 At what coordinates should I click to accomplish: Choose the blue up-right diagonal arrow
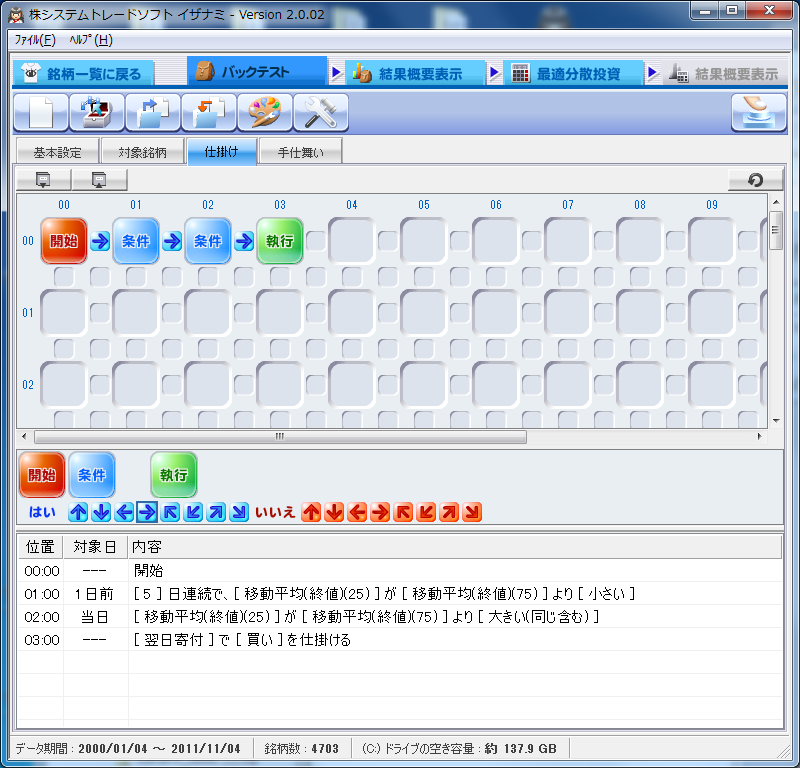(x=216, y=512)
